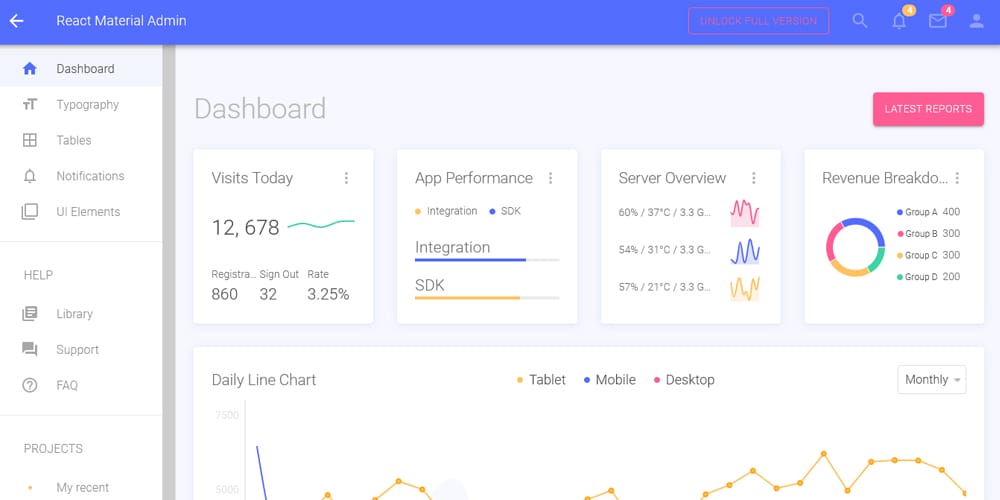The width and height of the screenshot is (1000, 500).
Task: Click the Dashboard page heading
Action: tap(260, 109)
